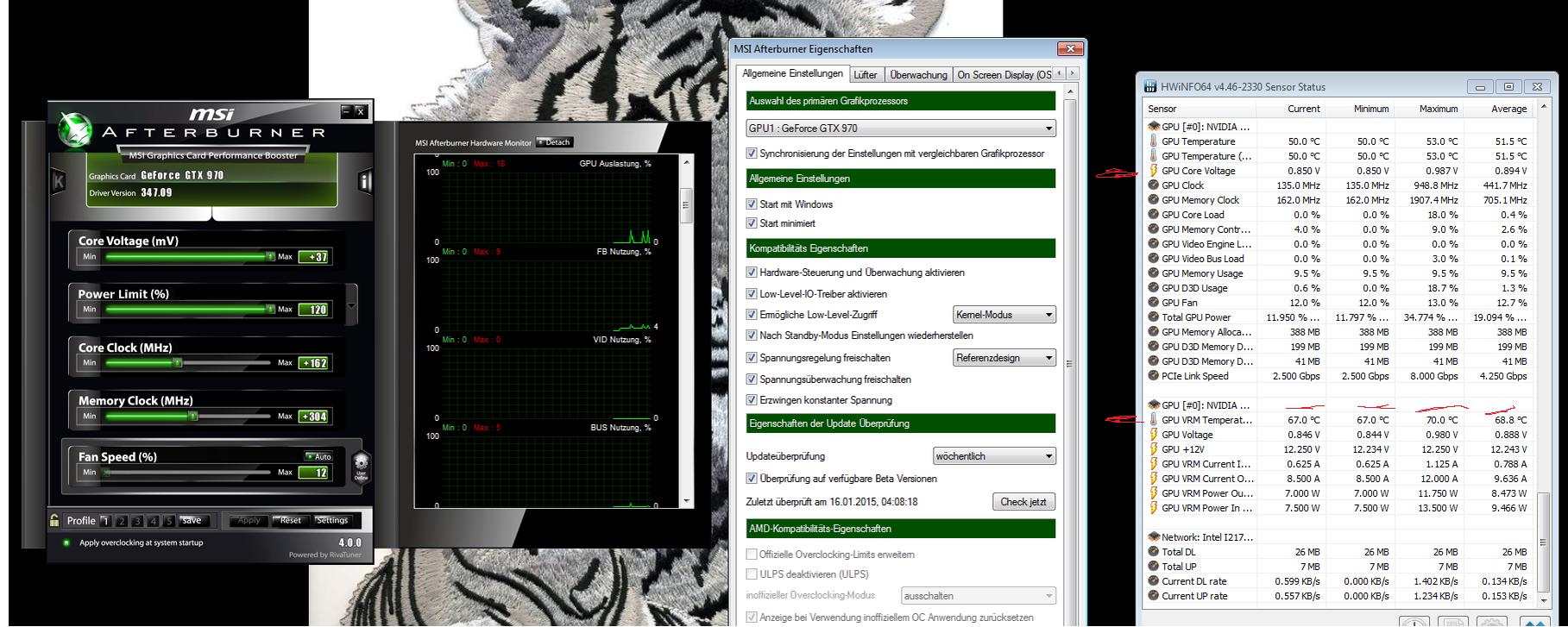Detach the Hardware Monitor panel

point(554,142)
